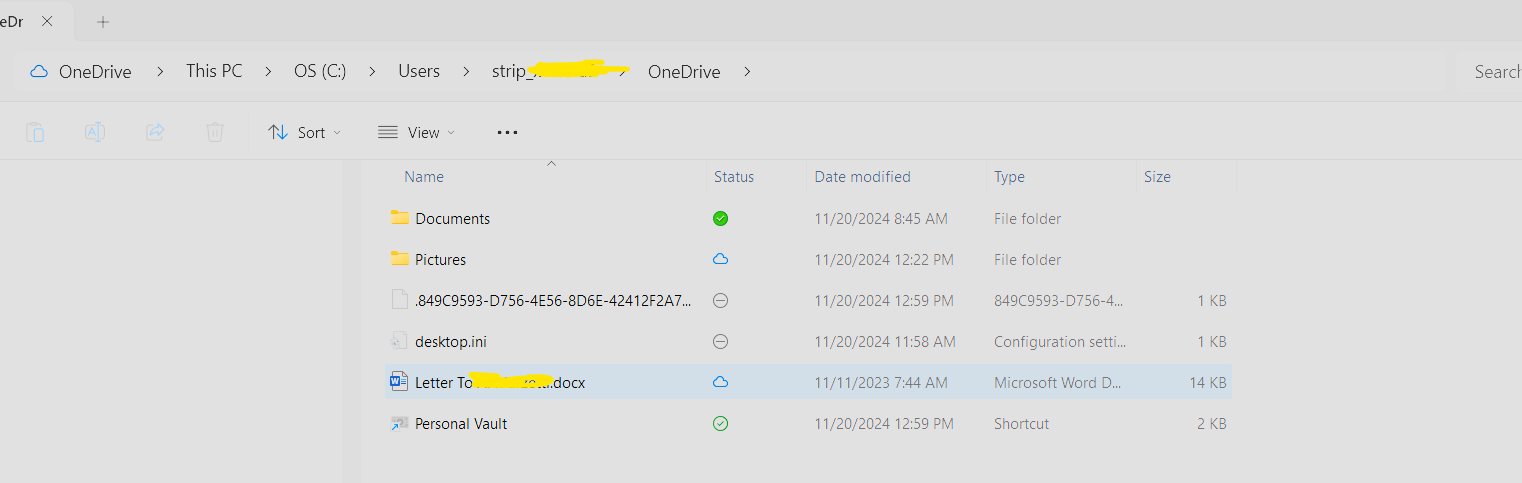Click the cloud status icon of Letter docx
The image size is (1522, 483).
coord(720,382)
